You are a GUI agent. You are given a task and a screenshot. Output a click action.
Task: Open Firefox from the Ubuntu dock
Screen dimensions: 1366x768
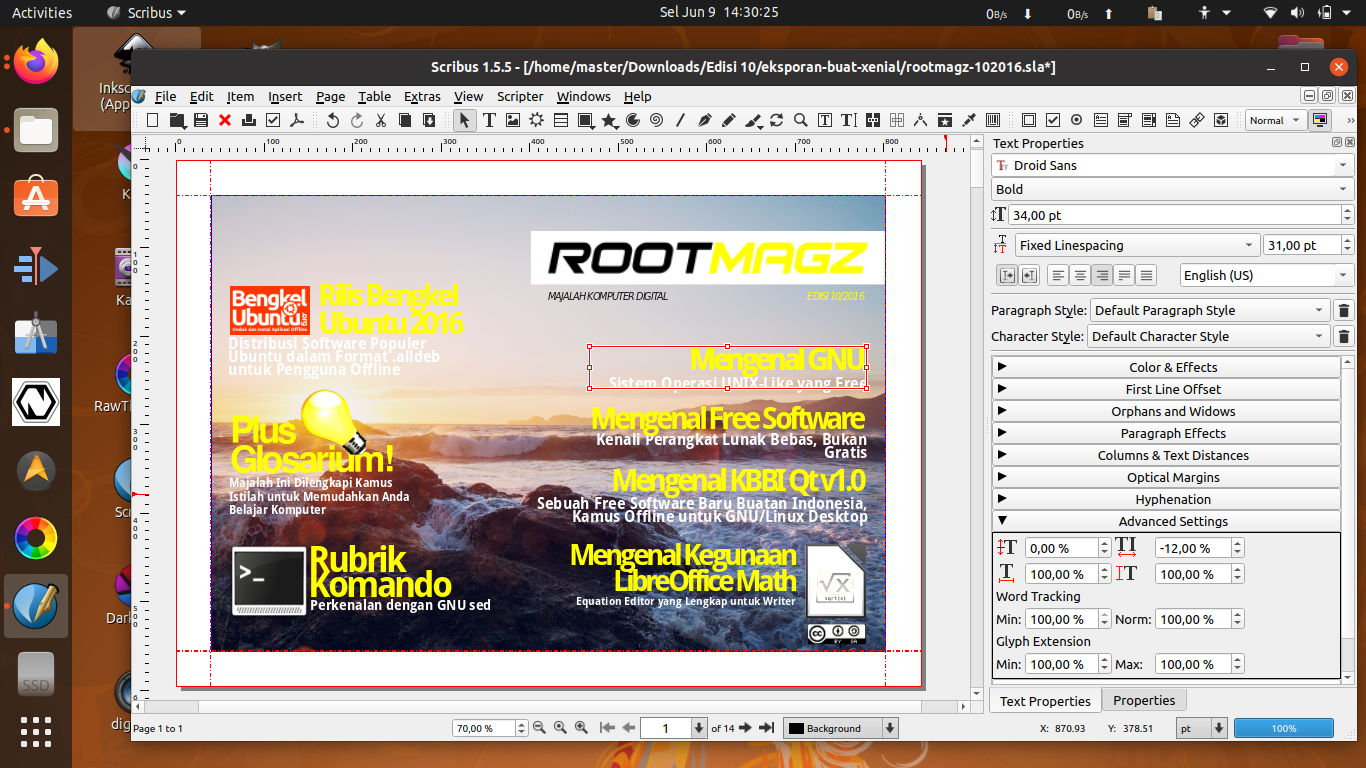[x=36, y=62]
